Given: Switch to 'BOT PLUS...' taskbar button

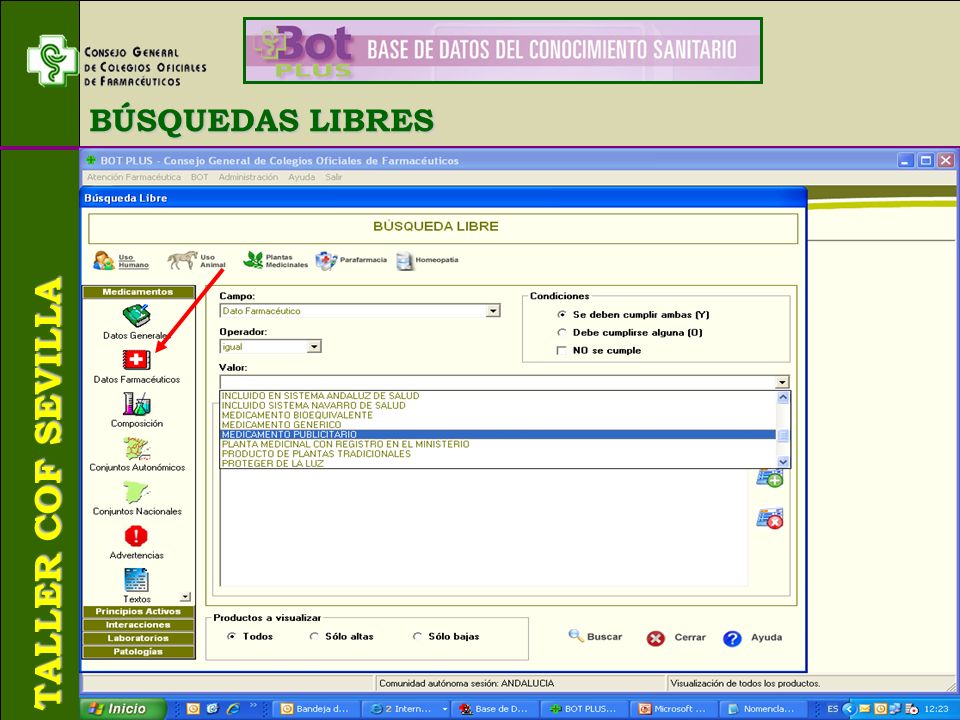Looking at the screenshot, I should coord(584,708).
